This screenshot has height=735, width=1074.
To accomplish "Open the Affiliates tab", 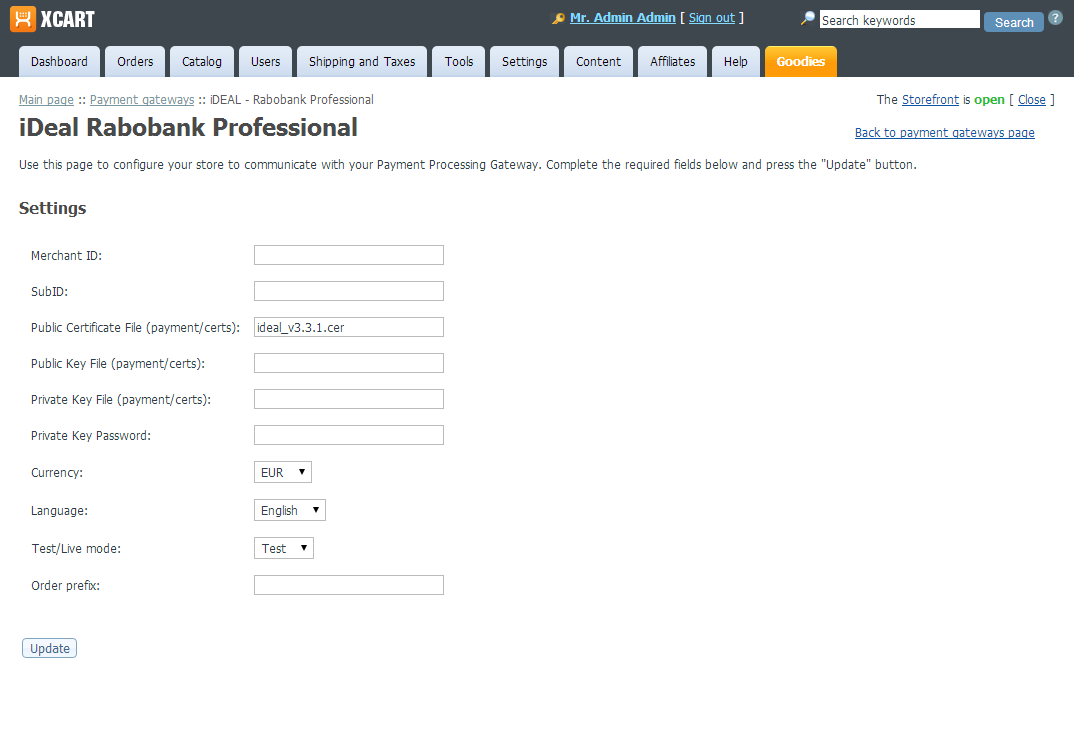I will [x=673, y=62].
